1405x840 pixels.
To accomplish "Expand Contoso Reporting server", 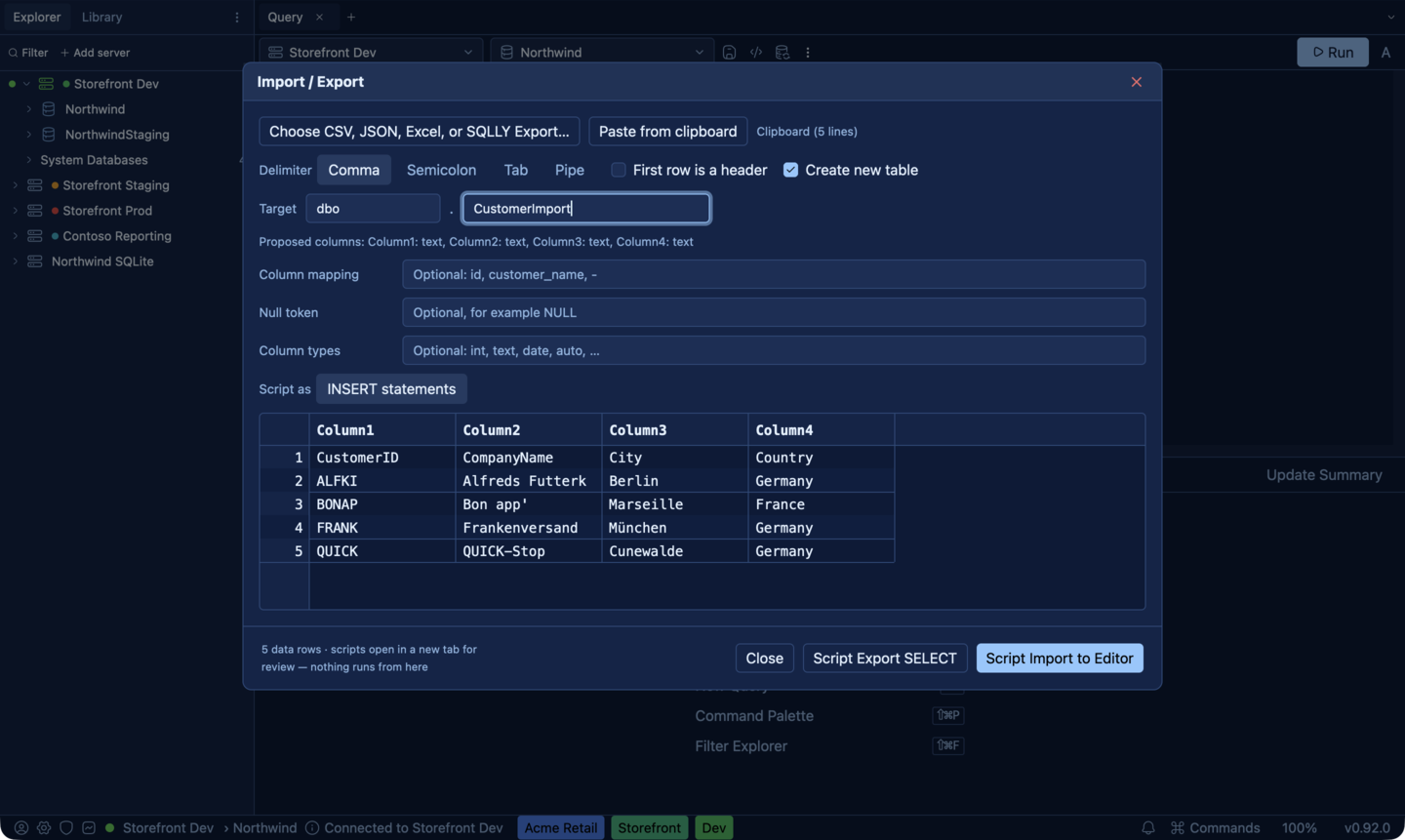I will coord(16,236).
